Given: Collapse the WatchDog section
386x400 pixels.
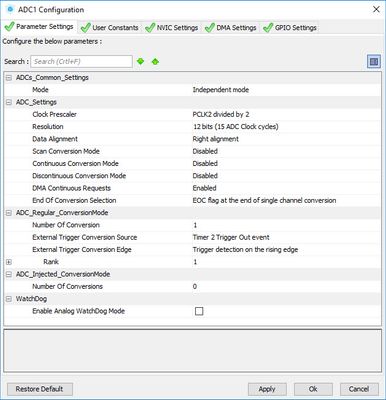Looking at the screenshot, I should point(9,299).
